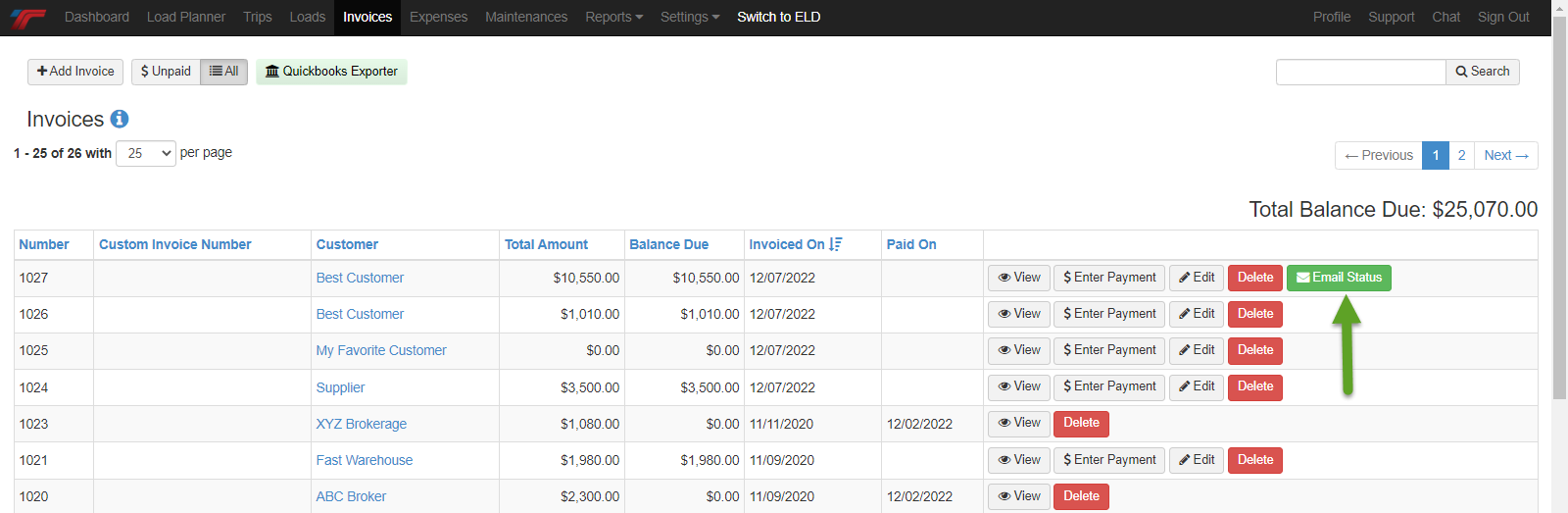Screen dimensions: 1568x513
Task: Focus the invoice search field
Action: (1360, 72)
